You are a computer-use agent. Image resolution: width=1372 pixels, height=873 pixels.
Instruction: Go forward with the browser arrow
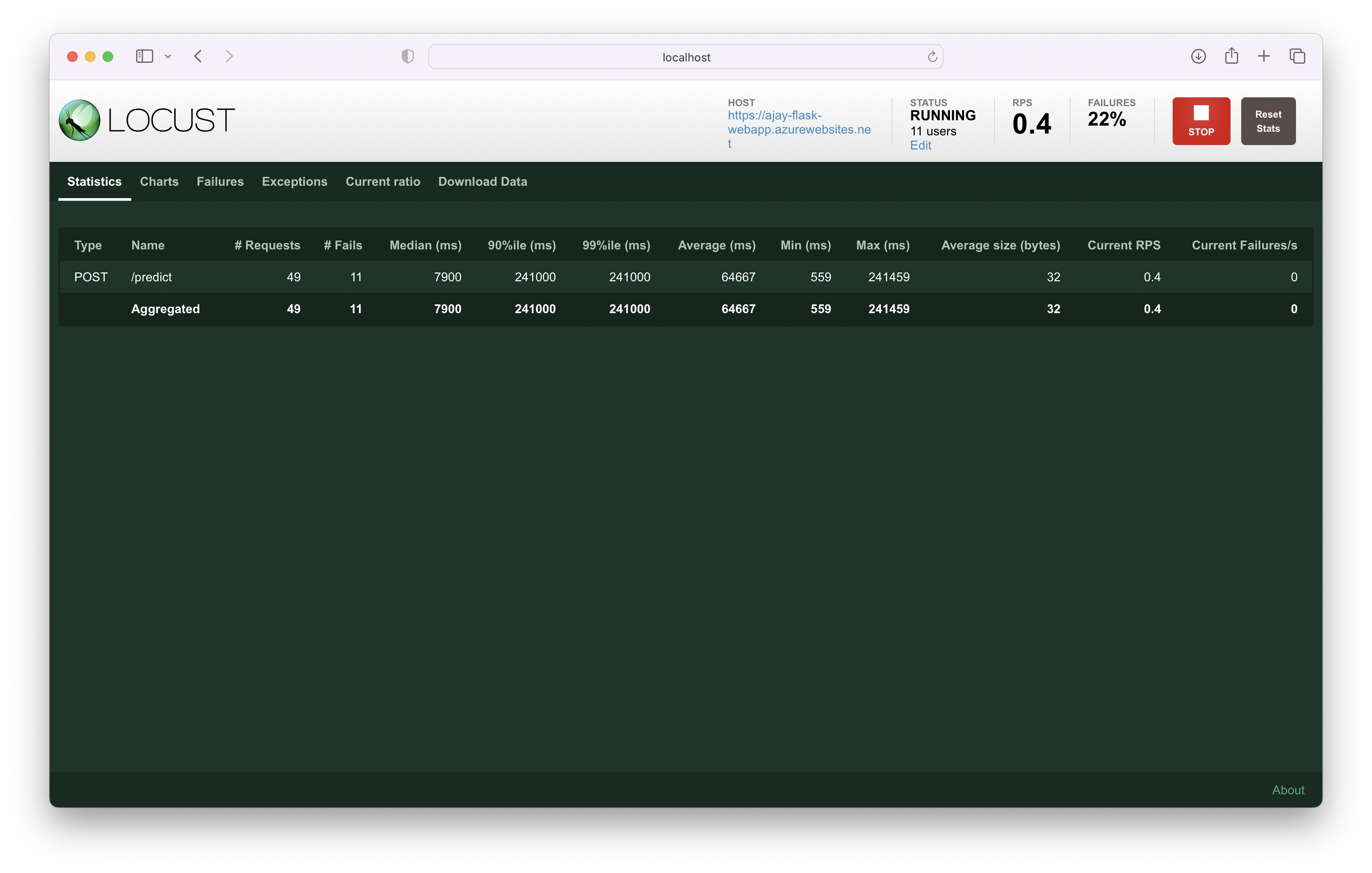(x=229, y=56)
